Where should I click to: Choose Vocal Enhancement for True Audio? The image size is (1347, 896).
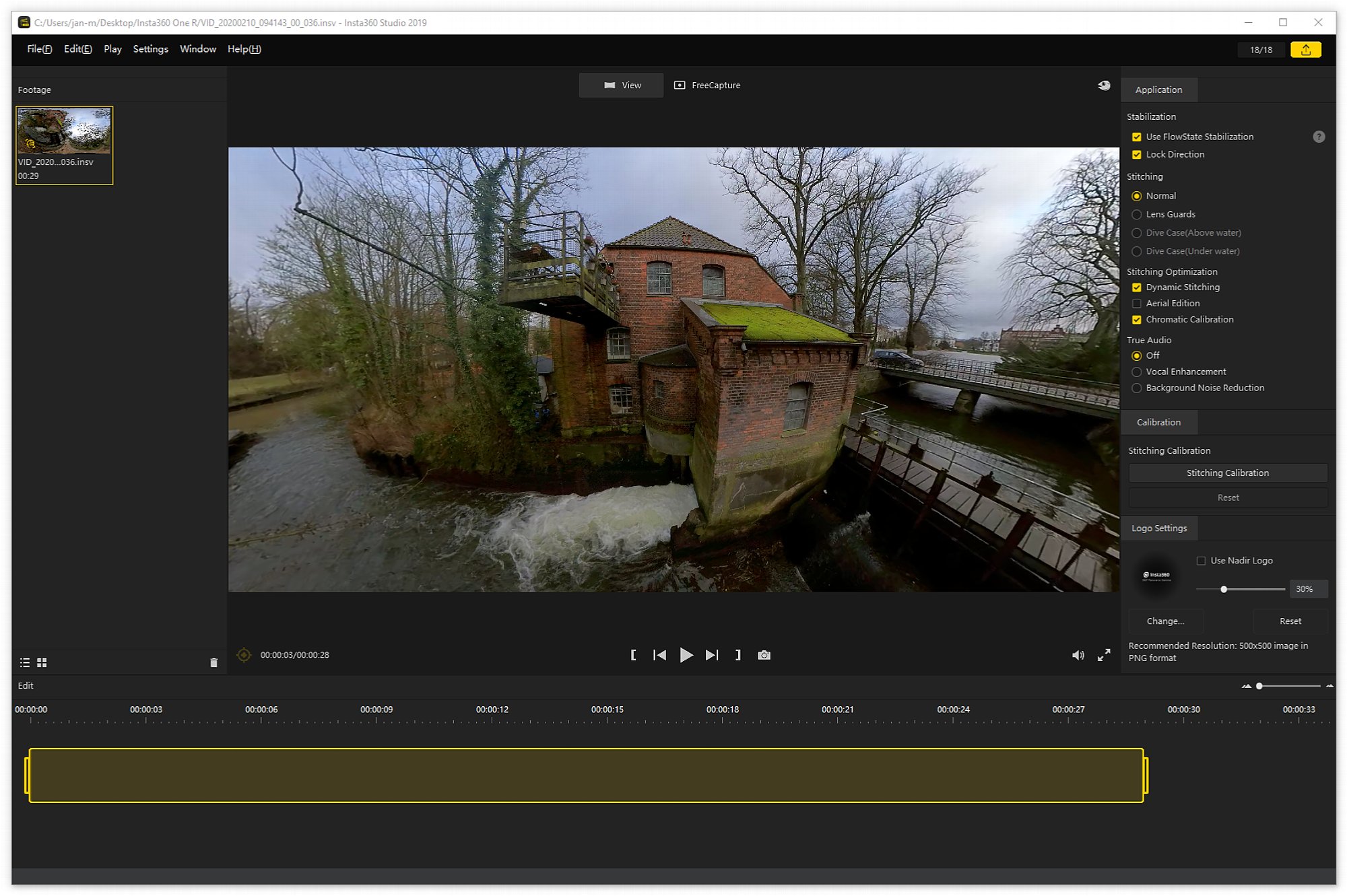tap(1136, 372)
